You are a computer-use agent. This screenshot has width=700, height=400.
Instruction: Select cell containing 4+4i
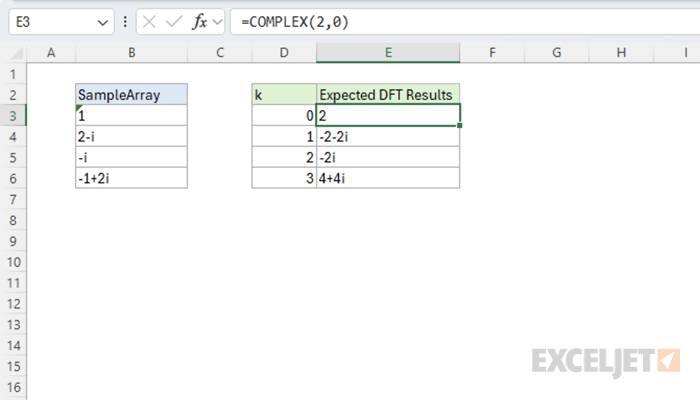click(x=388, y=178)
